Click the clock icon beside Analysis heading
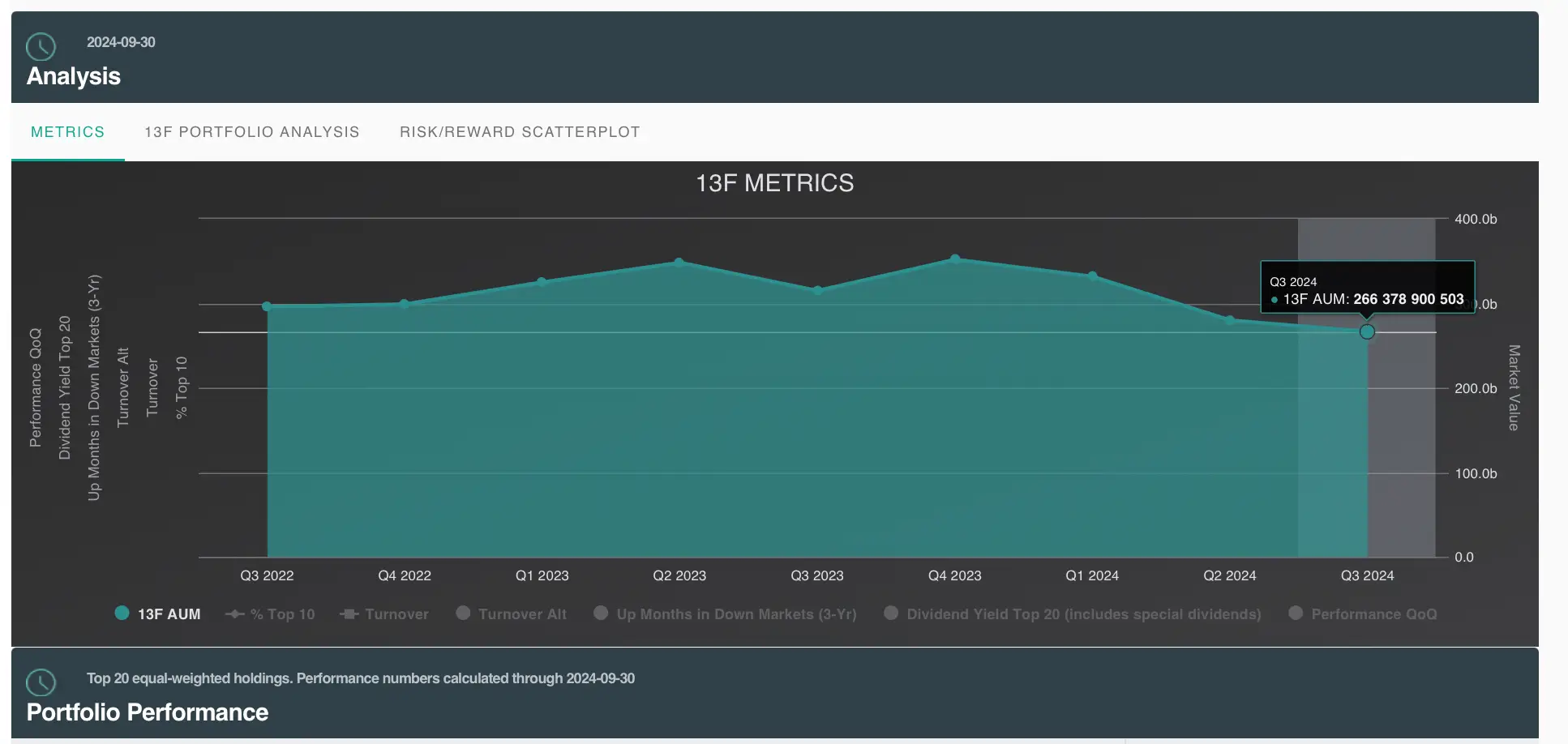The image size is (1568, 744). click(41, 47)
